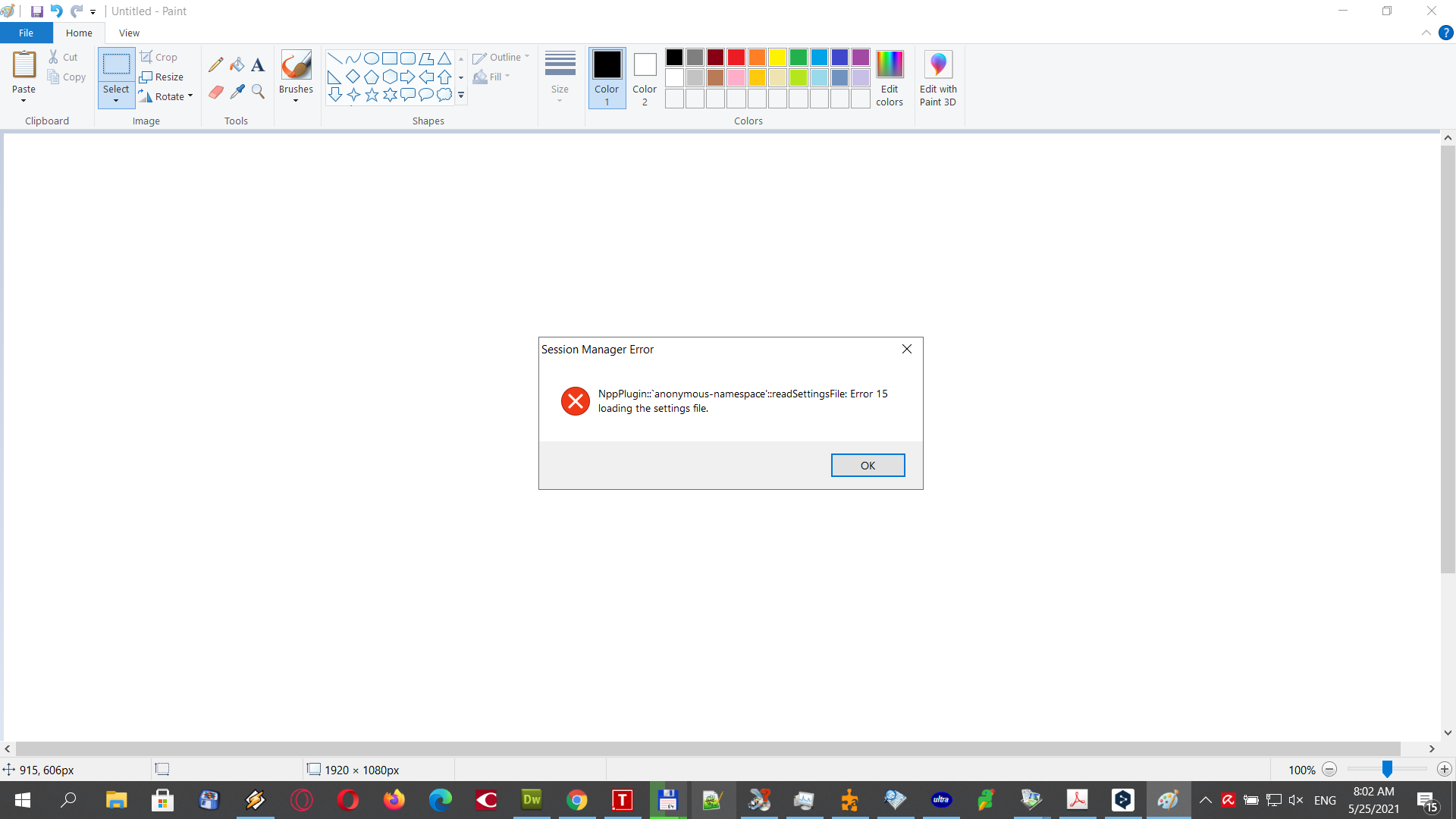The image size is (1456, 819).
Task: Pick the green color swatch
Action: [x=798, y=57]
